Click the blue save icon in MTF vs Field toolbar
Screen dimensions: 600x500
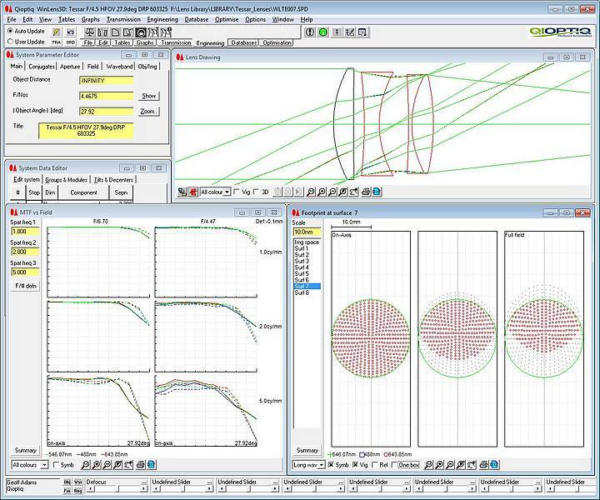click(x=151, y=465)
